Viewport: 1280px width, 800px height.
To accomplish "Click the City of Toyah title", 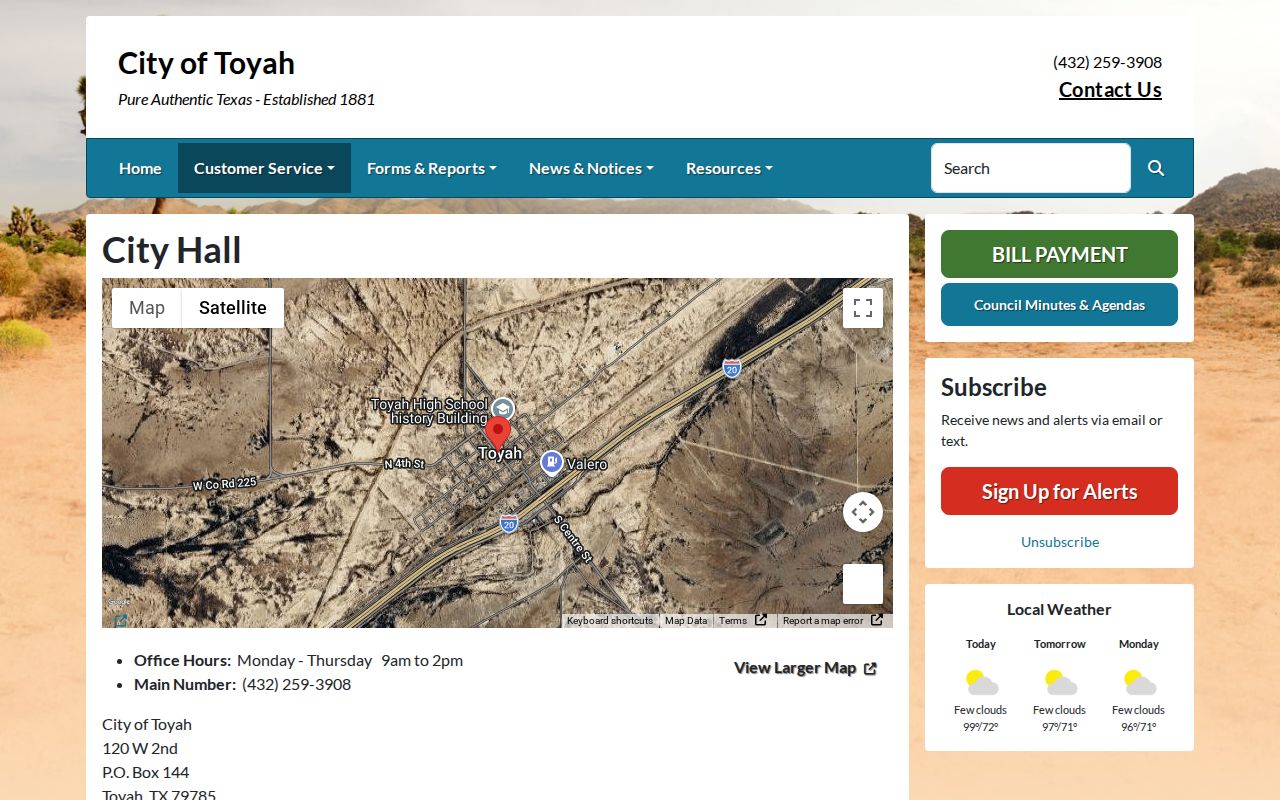I will [x=206, y=63].
